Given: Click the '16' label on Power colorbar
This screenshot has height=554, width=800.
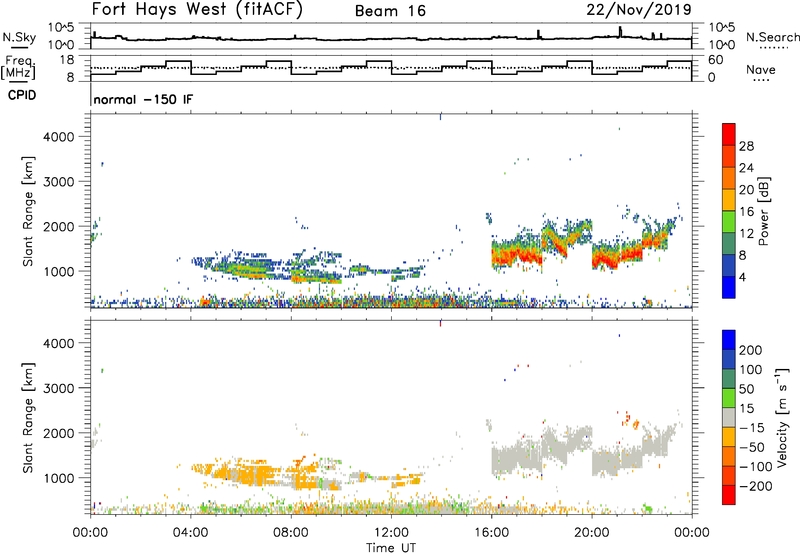Looking at the screenshot, I should point(746,212).
